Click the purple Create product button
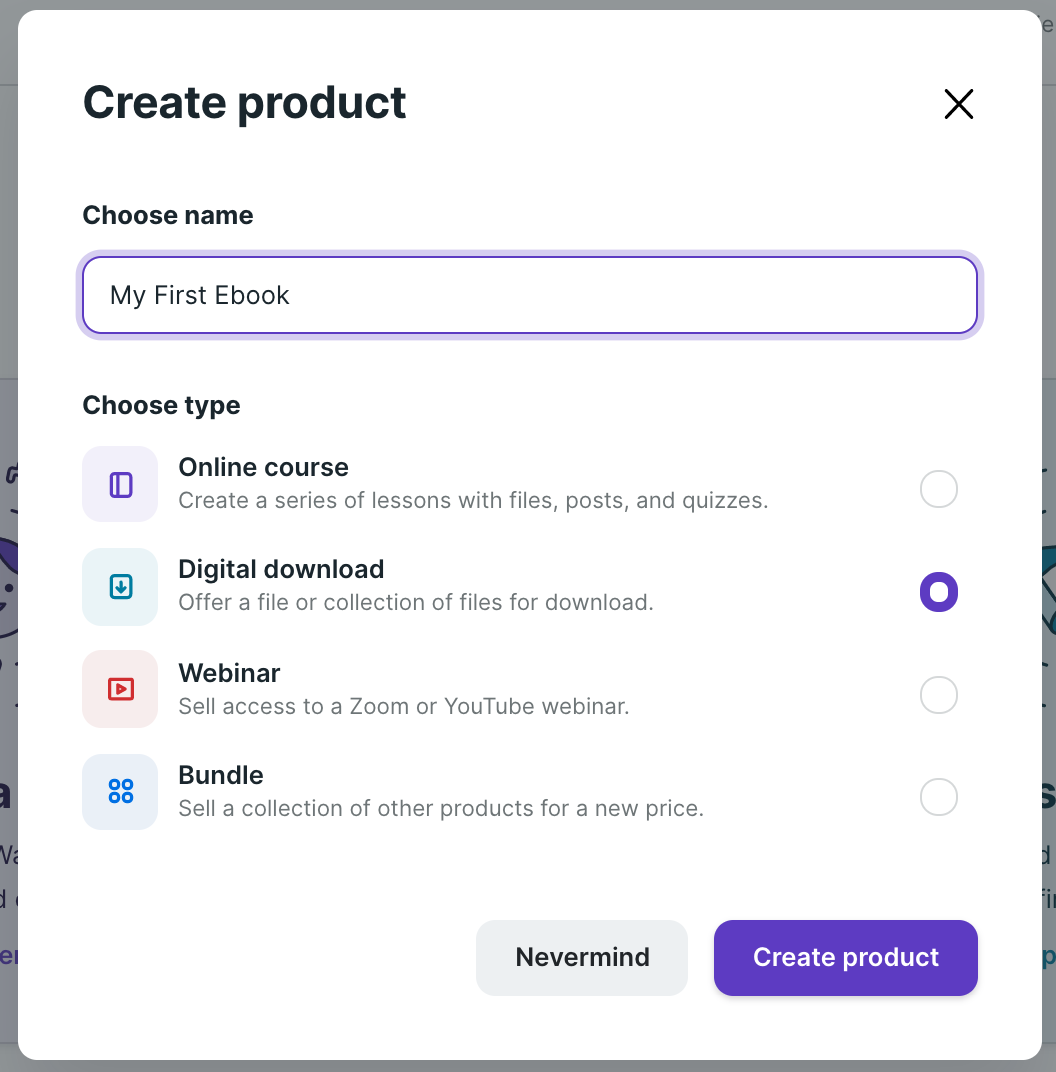The image size is (1056, 1072). 845,957
